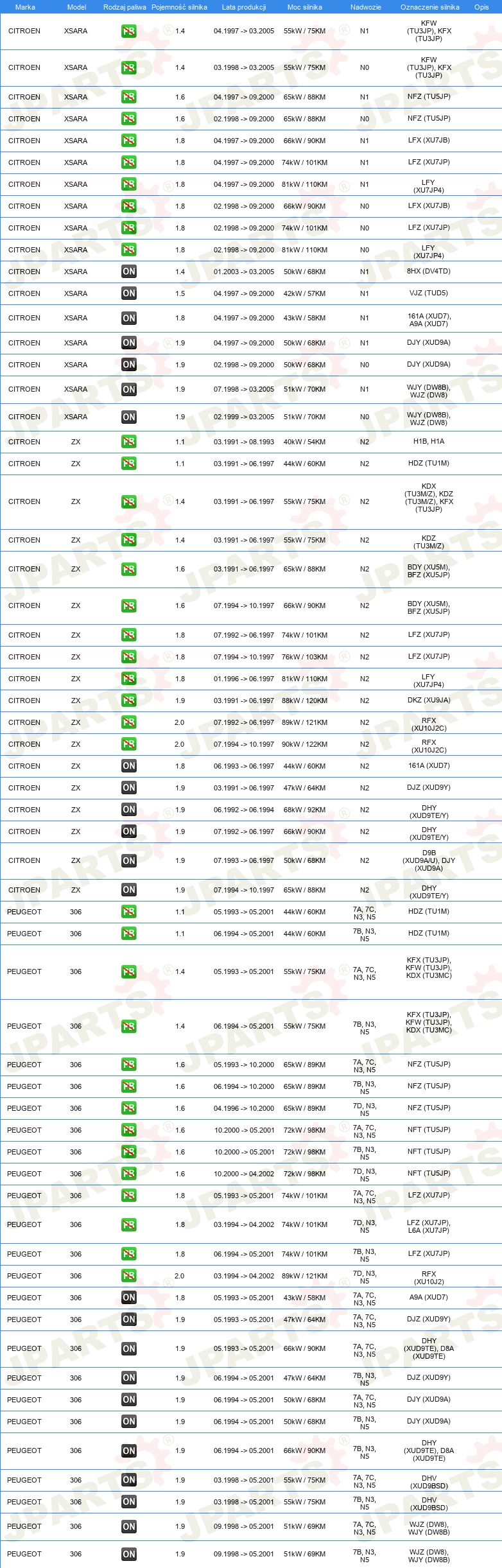The width and height of the screenshot is (502, 1568).
Task: Click the ON icon in the VJZ (TUD5) row
Action: [129, 293]
